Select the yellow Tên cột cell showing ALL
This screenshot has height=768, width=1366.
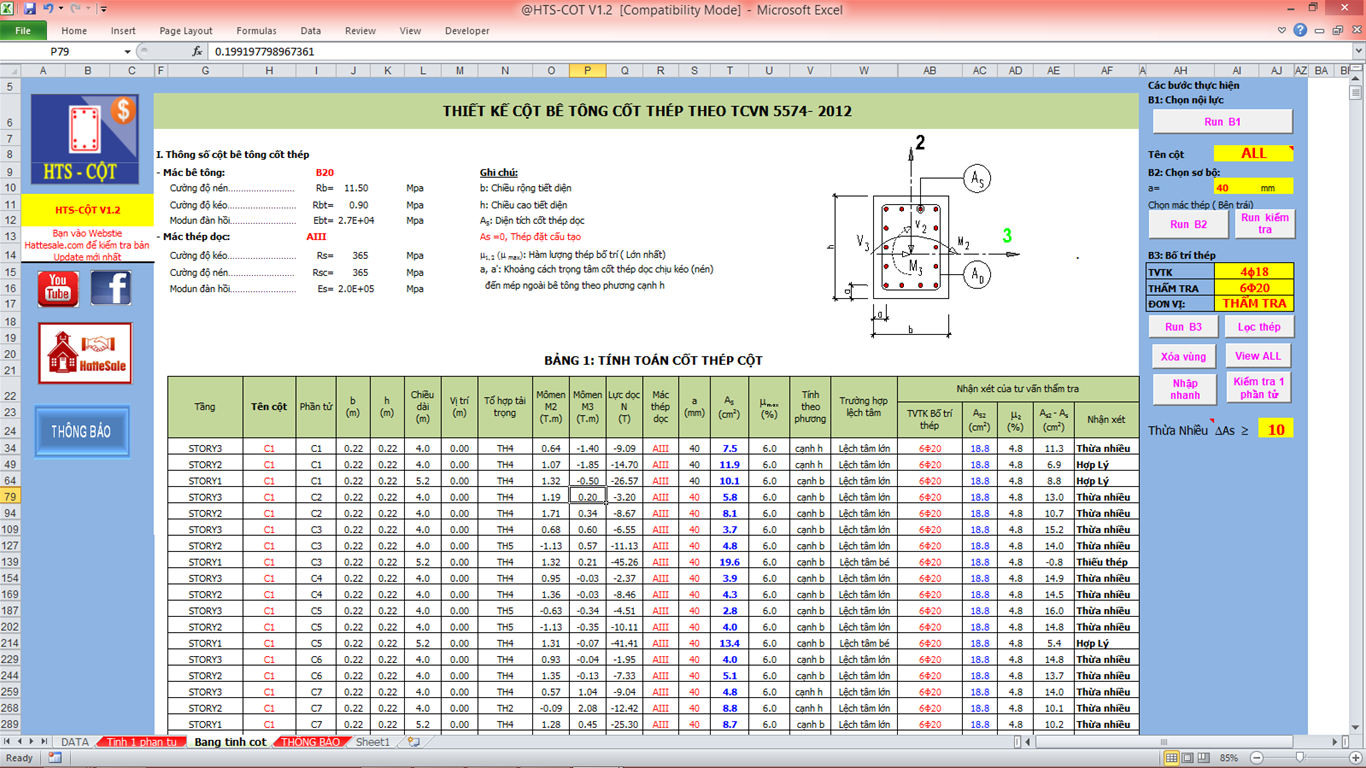click(x=1253, y=153)
